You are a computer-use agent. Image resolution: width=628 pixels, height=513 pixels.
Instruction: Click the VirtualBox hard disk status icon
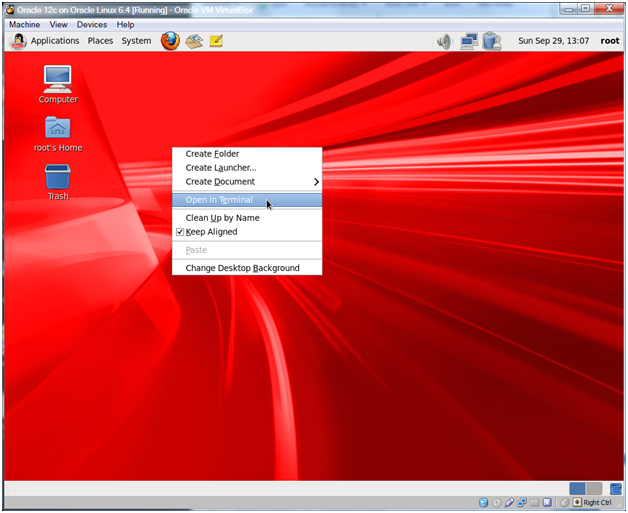click(484, 502)
